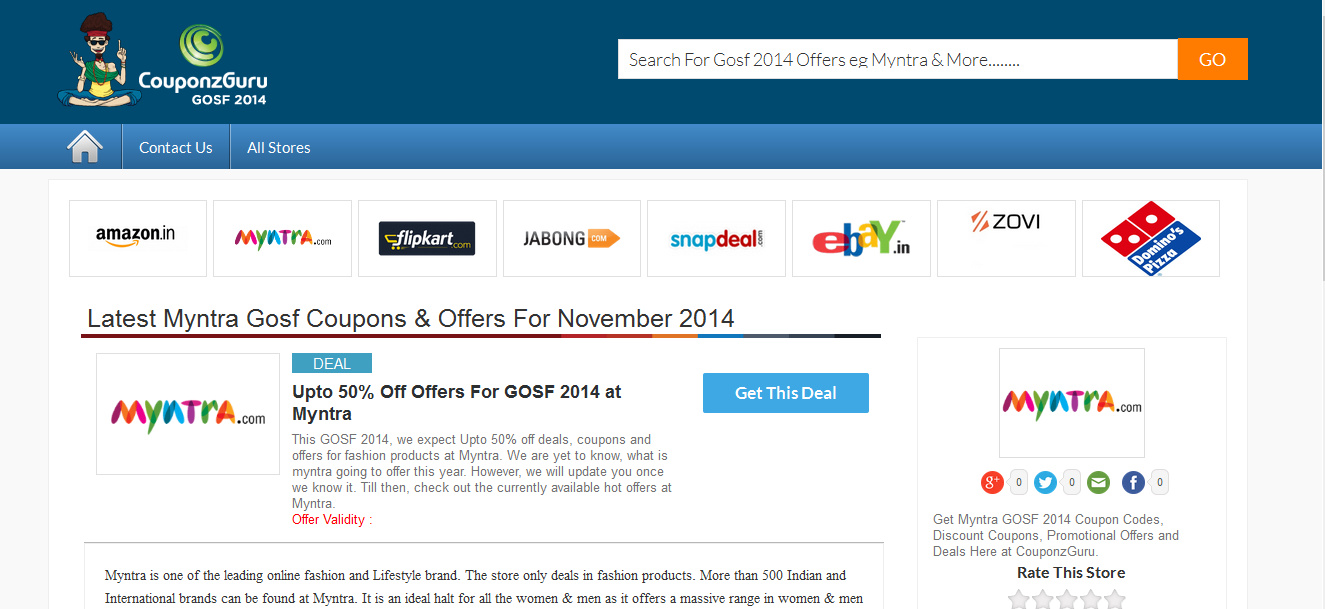Open Contact Us menu item

click(x=176, y=147)
